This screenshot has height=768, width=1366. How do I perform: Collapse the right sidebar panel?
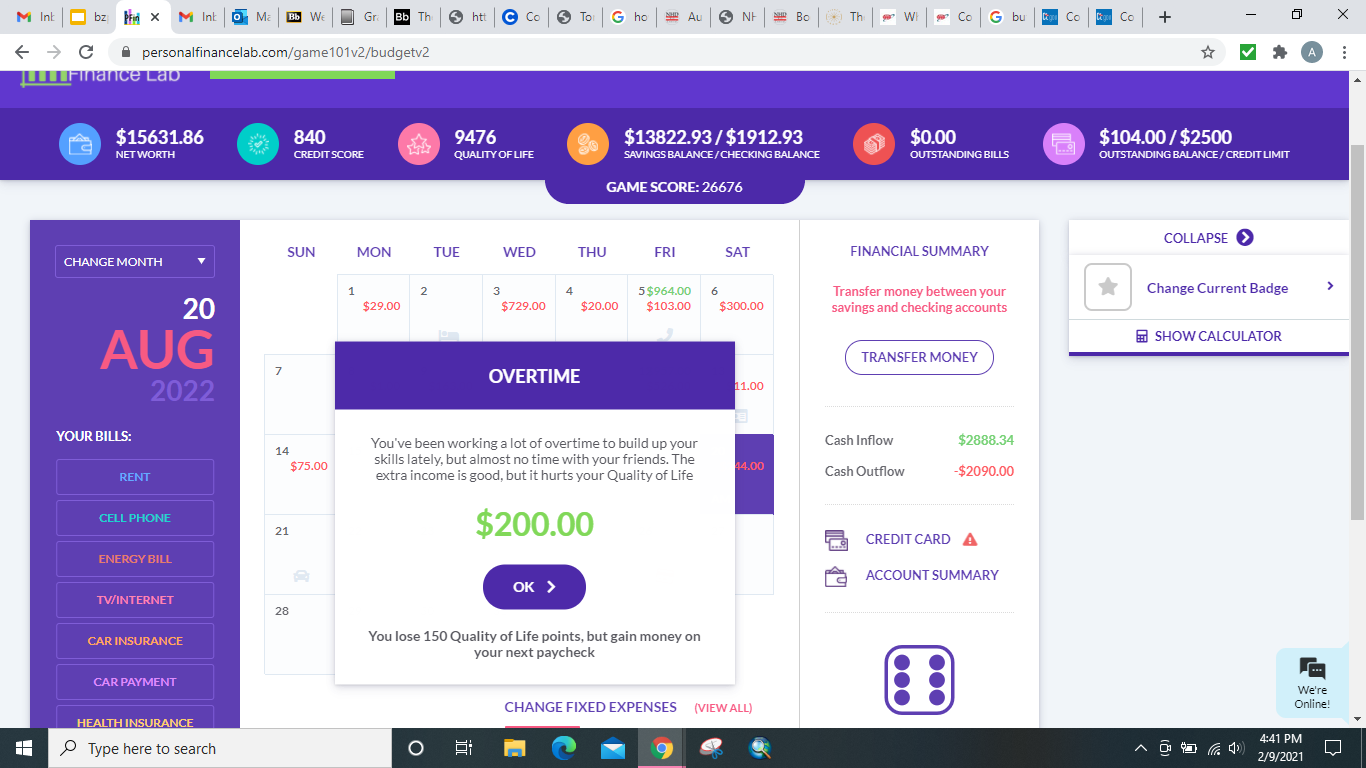pyautogui.click(x=1207, y=238)
